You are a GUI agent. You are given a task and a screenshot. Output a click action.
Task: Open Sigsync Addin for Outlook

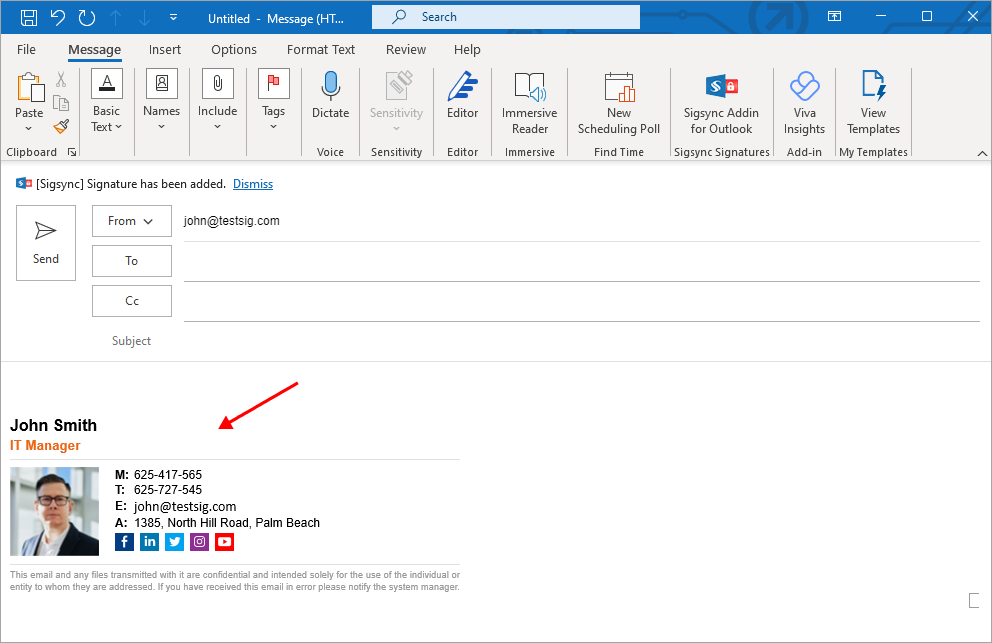coord(721,87)
